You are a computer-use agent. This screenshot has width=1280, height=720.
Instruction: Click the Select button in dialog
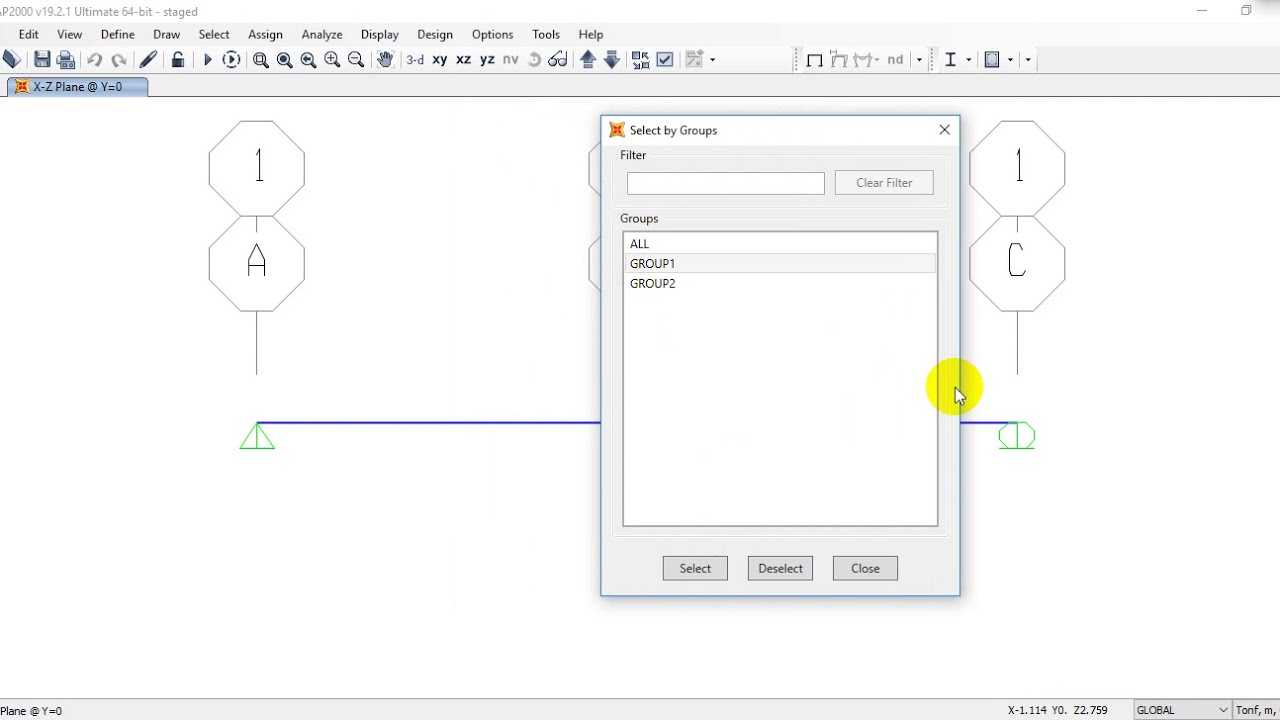click(x=695, y=568)
